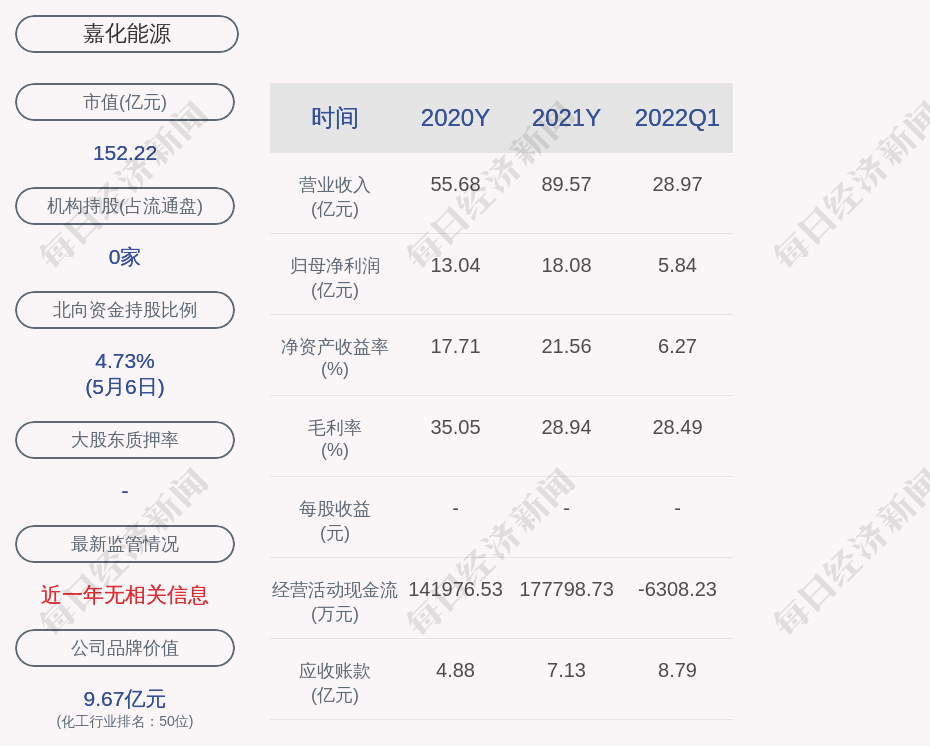
Task: Select the 北向资金持股比例 pill
Action: [125, 310]
